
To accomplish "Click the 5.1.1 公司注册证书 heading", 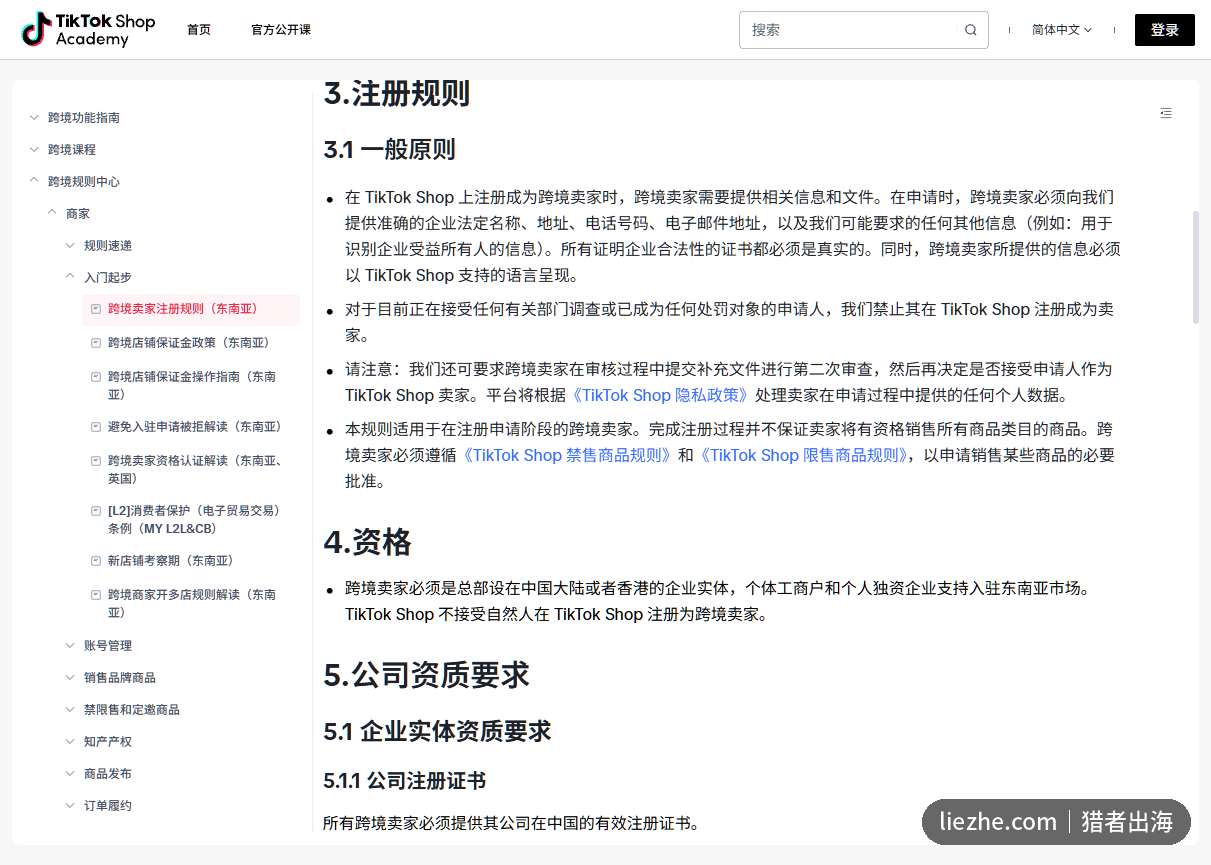I will (404, 781).
